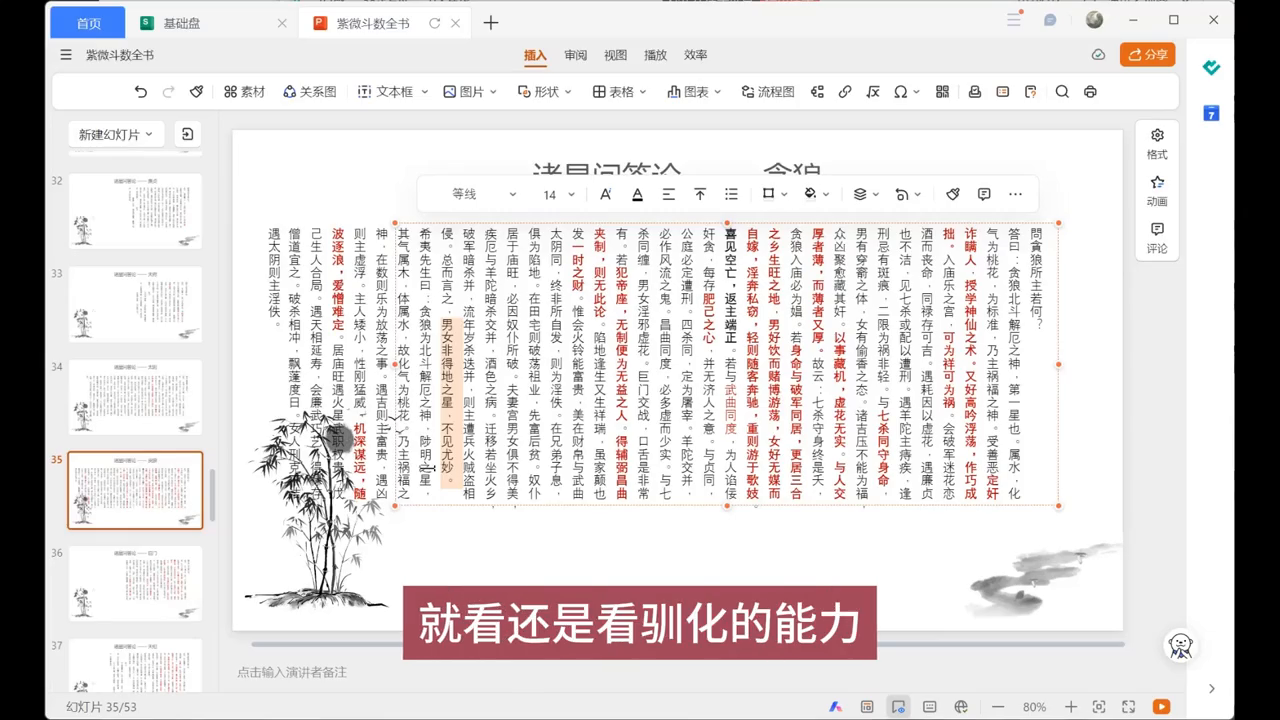Click the orange 分享 share button
1280x720 pixels.
(1148, 55)
